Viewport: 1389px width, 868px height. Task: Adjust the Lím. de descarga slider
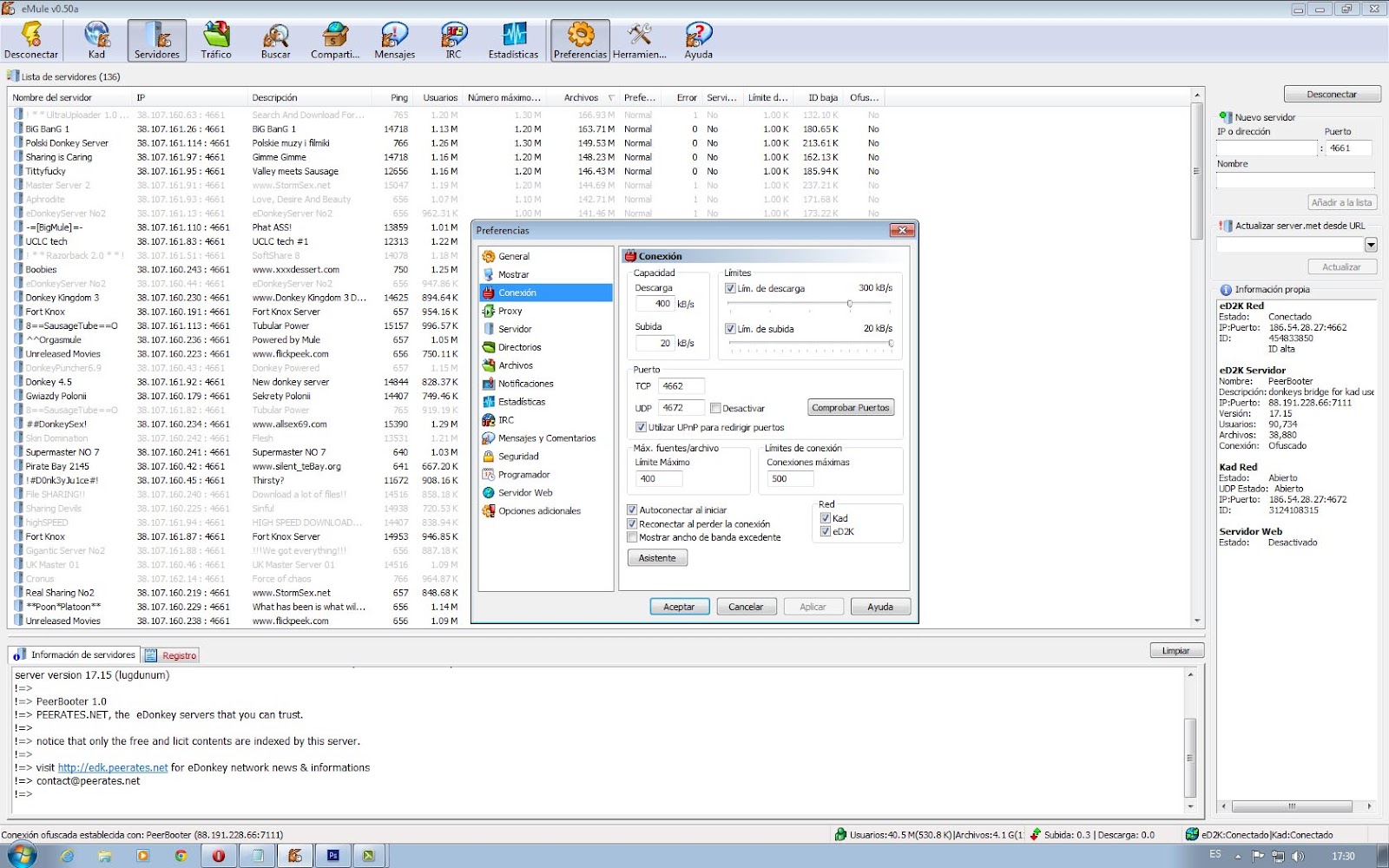[x=850, y=302]
